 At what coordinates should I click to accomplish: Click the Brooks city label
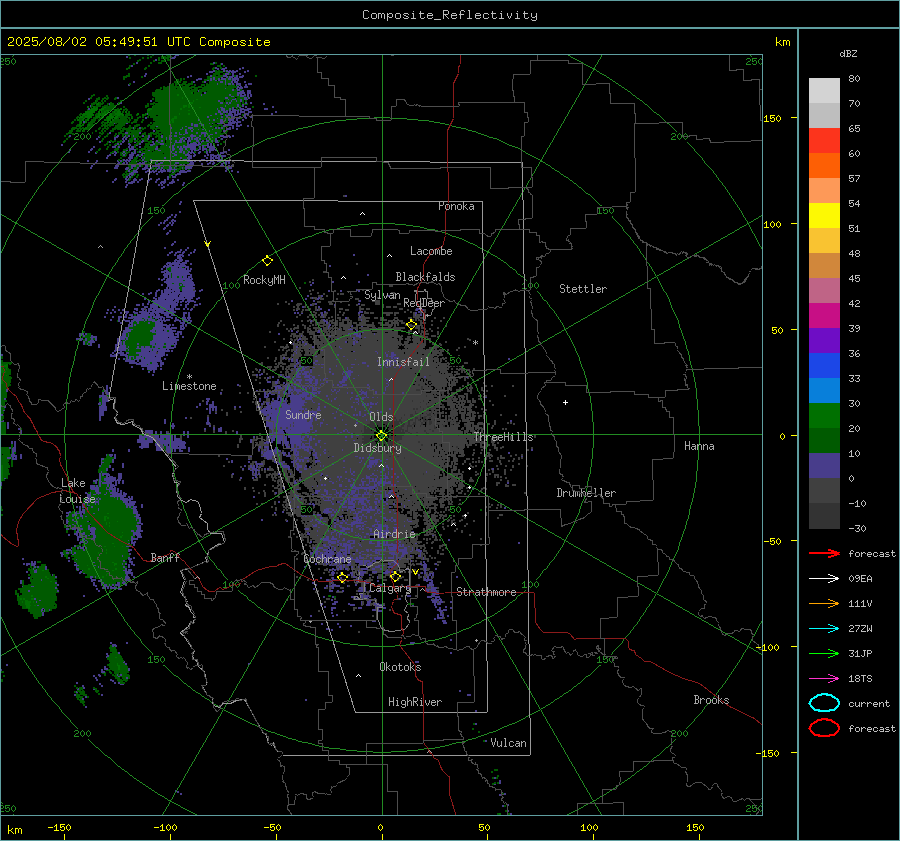tap(711, 700)
